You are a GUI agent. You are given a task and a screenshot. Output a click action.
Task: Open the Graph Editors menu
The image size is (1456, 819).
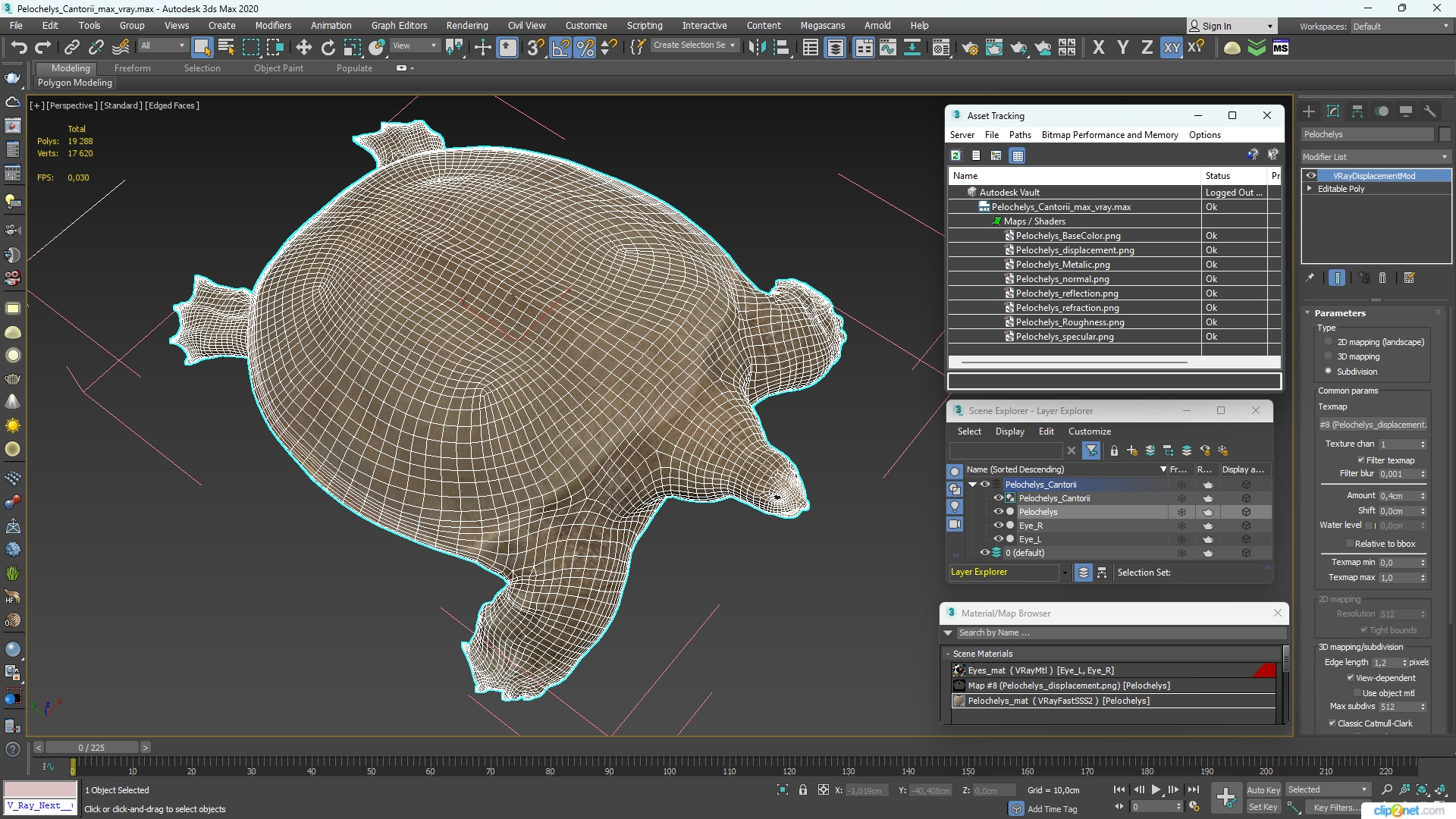click(x=399, y=26)
